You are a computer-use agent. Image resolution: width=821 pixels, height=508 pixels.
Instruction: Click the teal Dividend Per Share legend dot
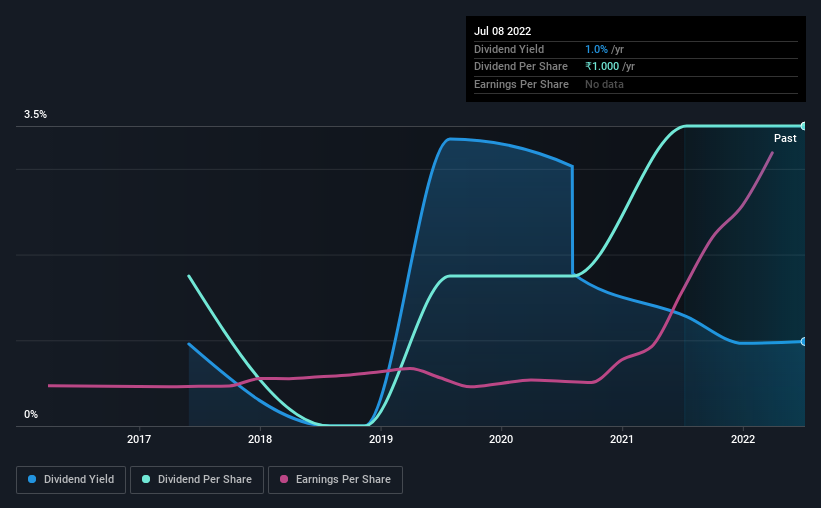point(146,479)
